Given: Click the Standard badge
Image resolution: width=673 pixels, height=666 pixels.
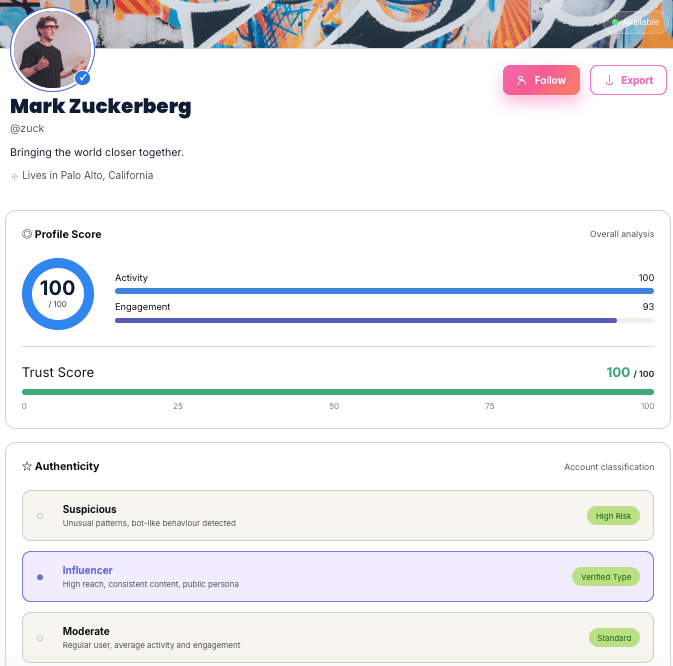Looking at the screenshot, I should [614, 637].
